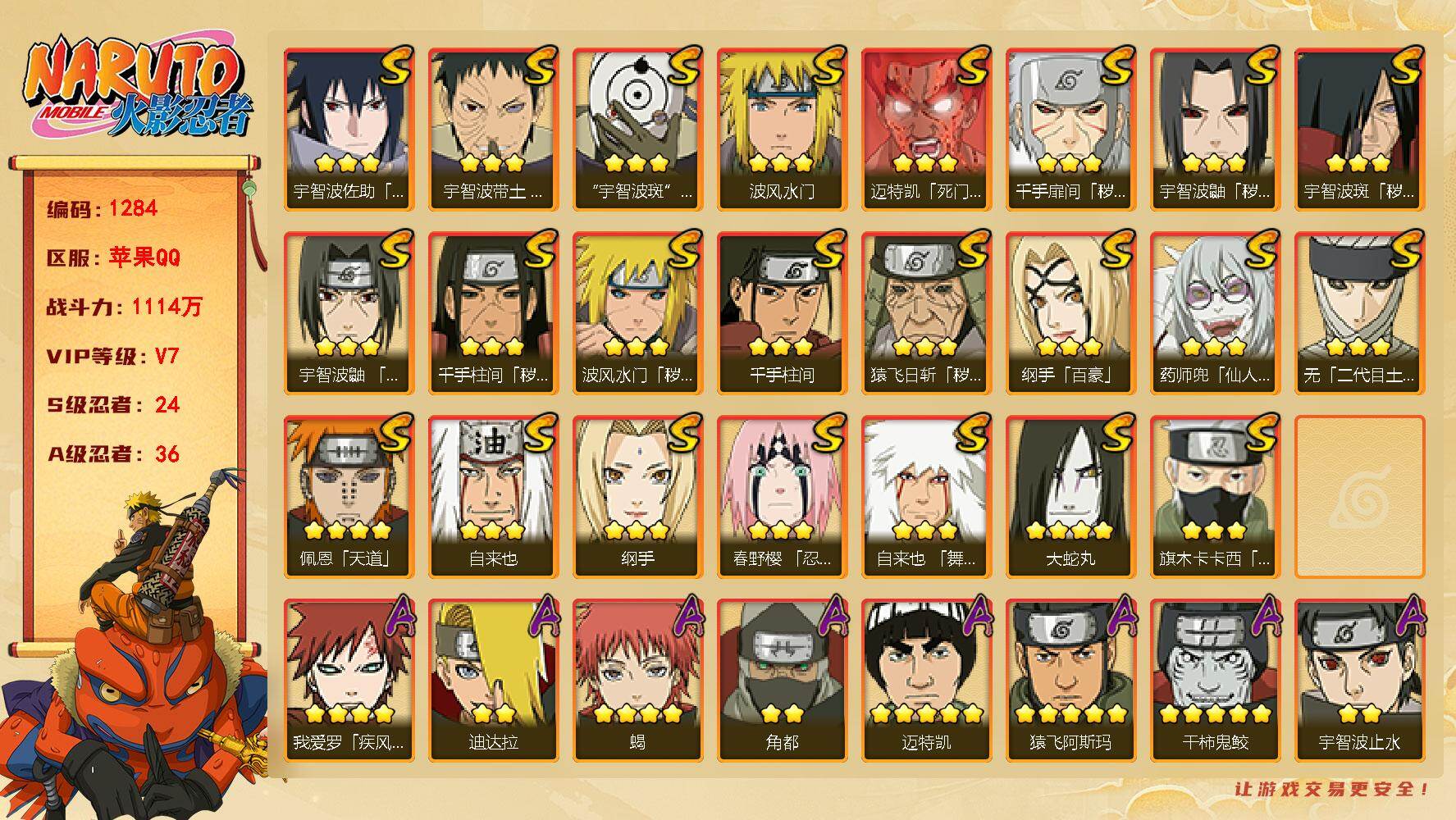Click the 战斗力 1114万 stat line
Viewport: 1456px width, 820px height.
click(x=124, y=307)
